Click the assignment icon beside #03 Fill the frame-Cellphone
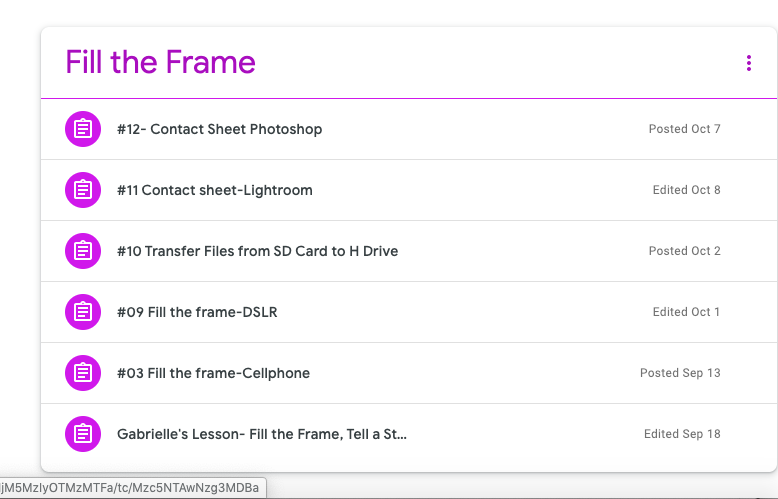778x499 pixels. (x=83, y=373)
